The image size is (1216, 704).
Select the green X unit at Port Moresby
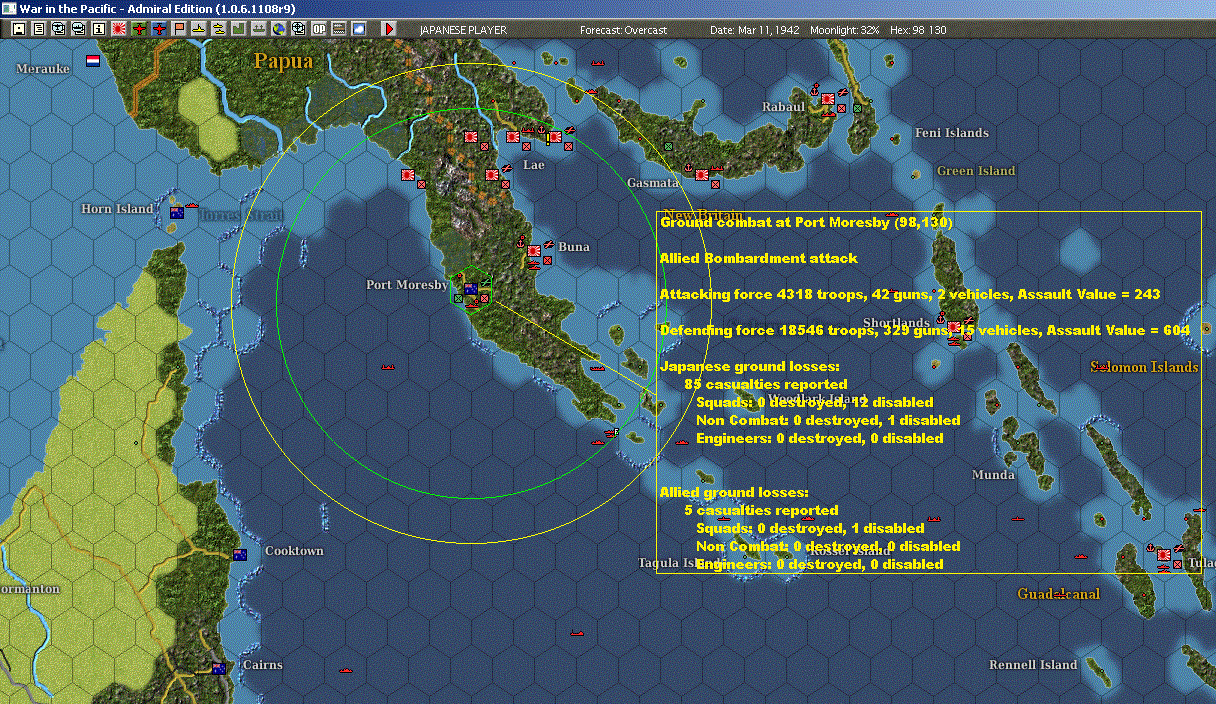tap(458, 298)
